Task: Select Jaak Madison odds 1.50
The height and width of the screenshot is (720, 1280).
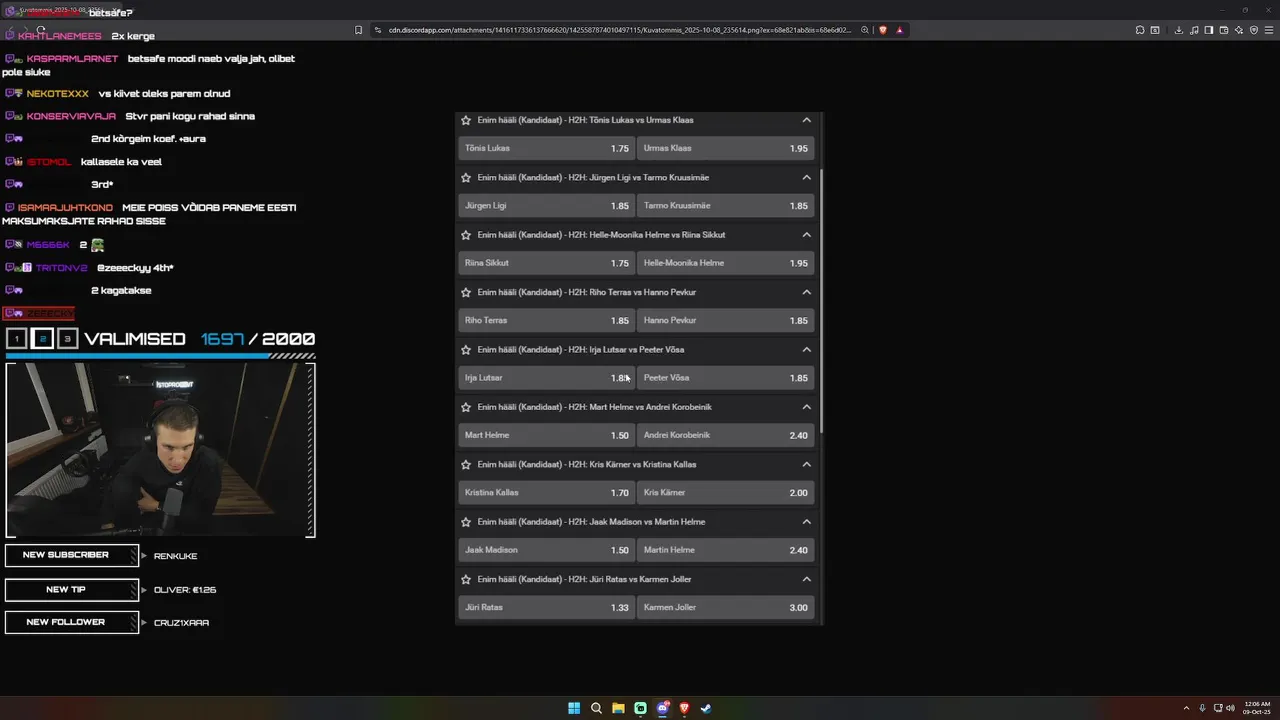Action: (546, 550)
